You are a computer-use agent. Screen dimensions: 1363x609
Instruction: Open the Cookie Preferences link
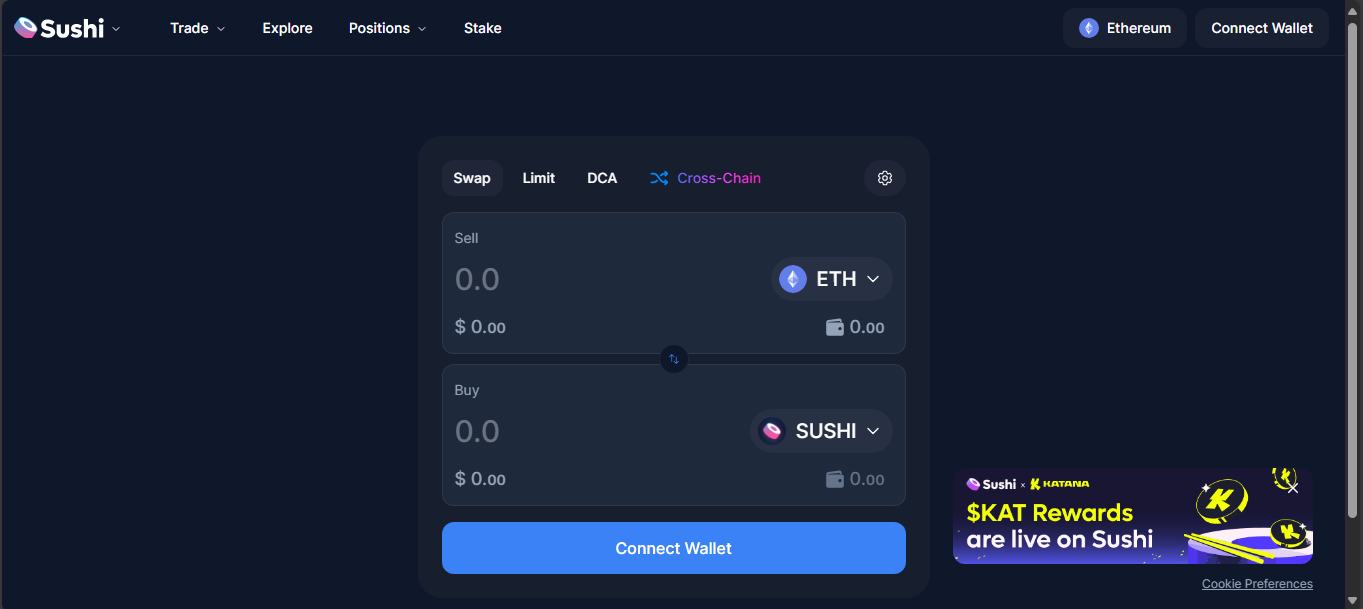[x=1257, y=584]
